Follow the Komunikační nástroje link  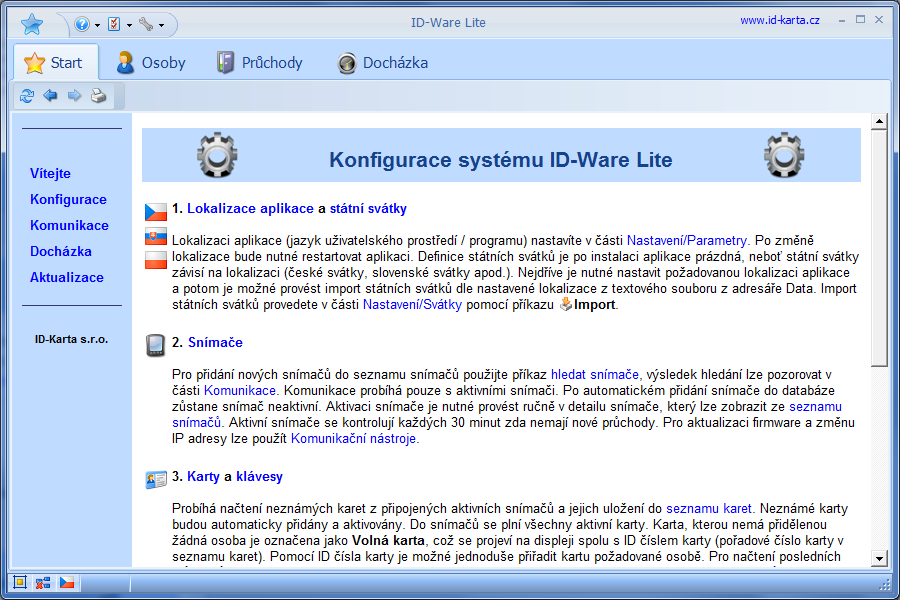(354, 439)
